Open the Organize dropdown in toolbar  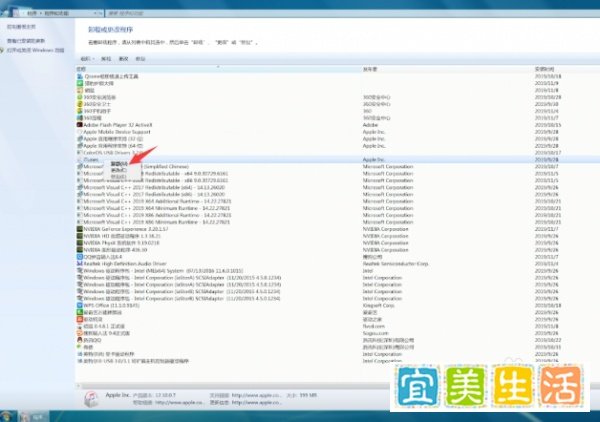pyautogui.click(x=87, y=59)
